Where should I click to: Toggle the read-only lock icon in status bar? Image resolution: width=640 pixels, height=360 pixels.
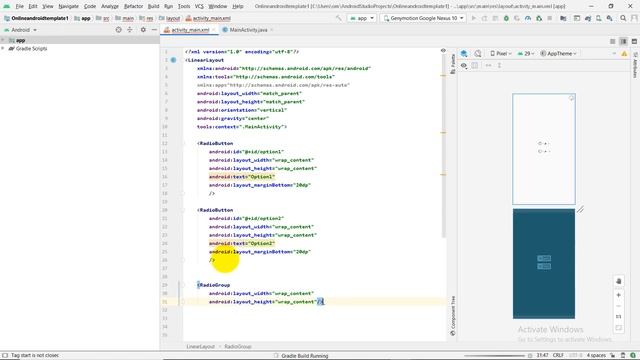click(612, 356)
